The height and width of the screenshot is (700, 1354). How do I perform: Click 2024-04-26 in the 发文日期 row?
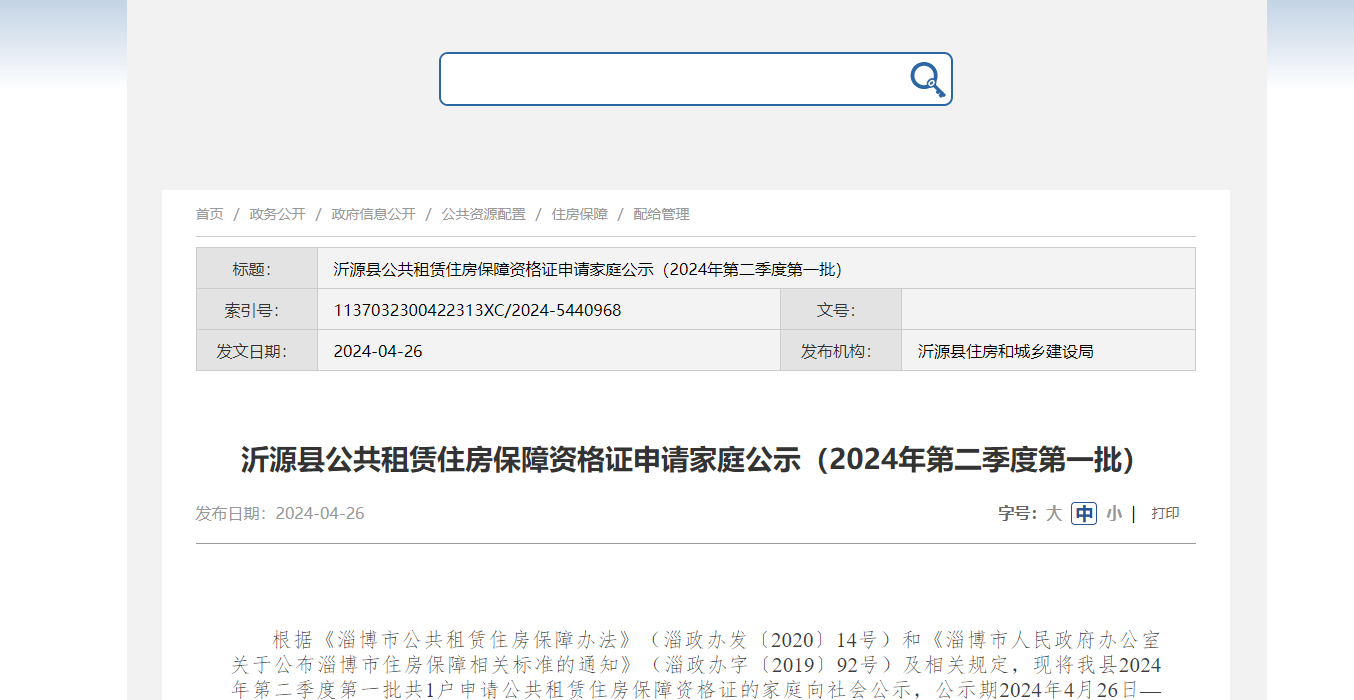(x=378, y=351)
